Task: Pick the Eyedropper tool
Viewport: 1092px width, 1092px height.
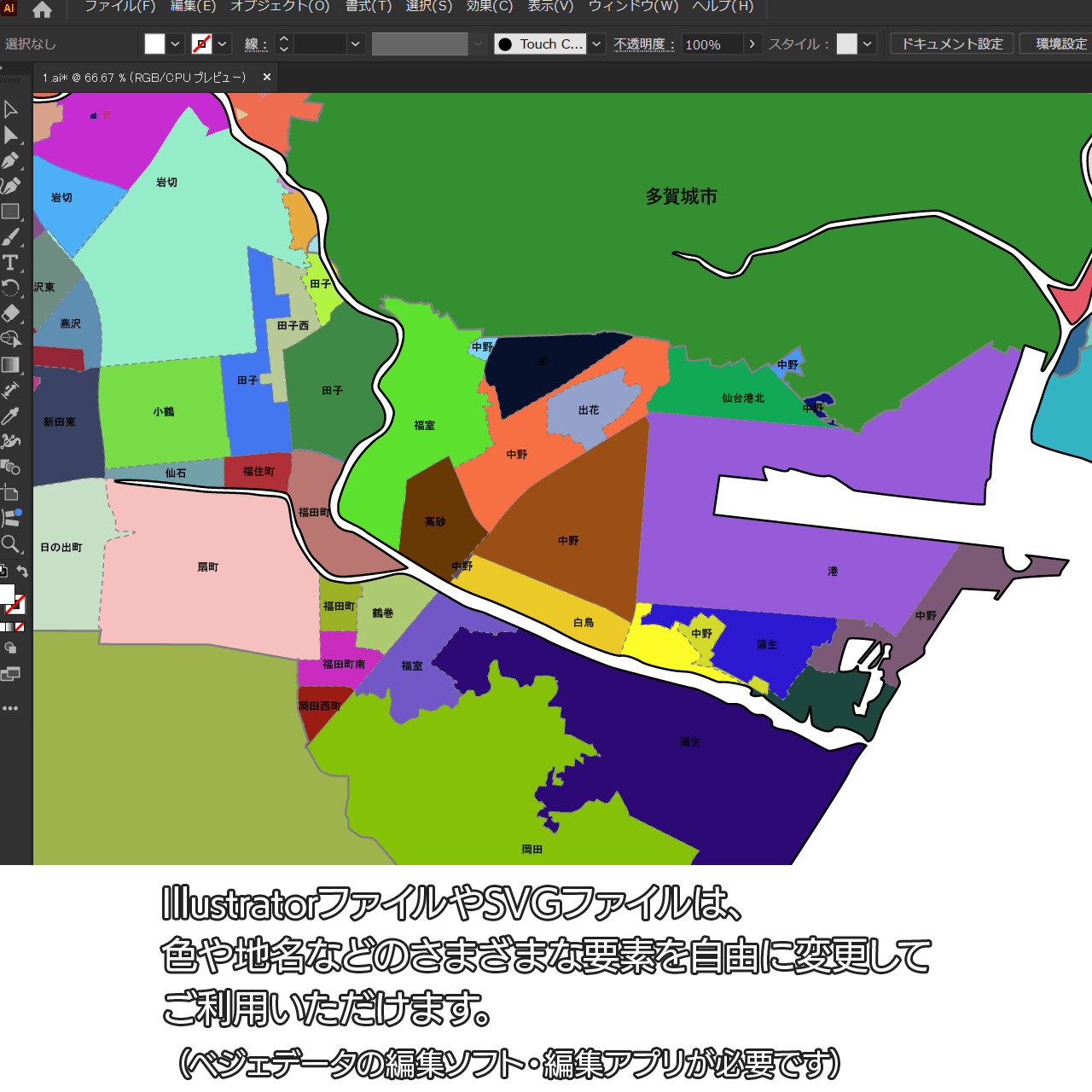Action: coord(10,415)
